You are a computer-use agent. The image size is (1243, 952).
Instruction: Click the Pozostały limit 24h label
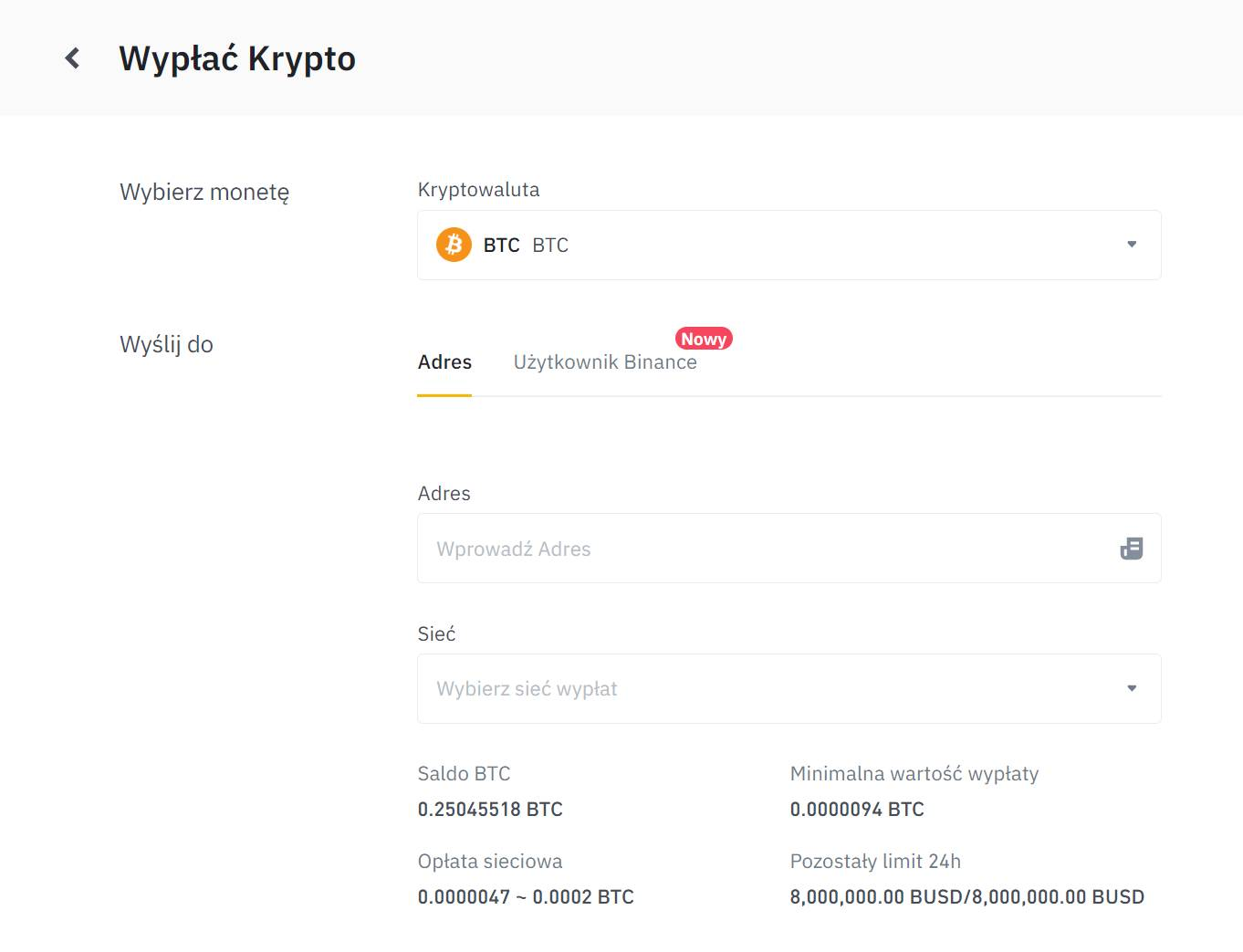(x=875, y=862)
